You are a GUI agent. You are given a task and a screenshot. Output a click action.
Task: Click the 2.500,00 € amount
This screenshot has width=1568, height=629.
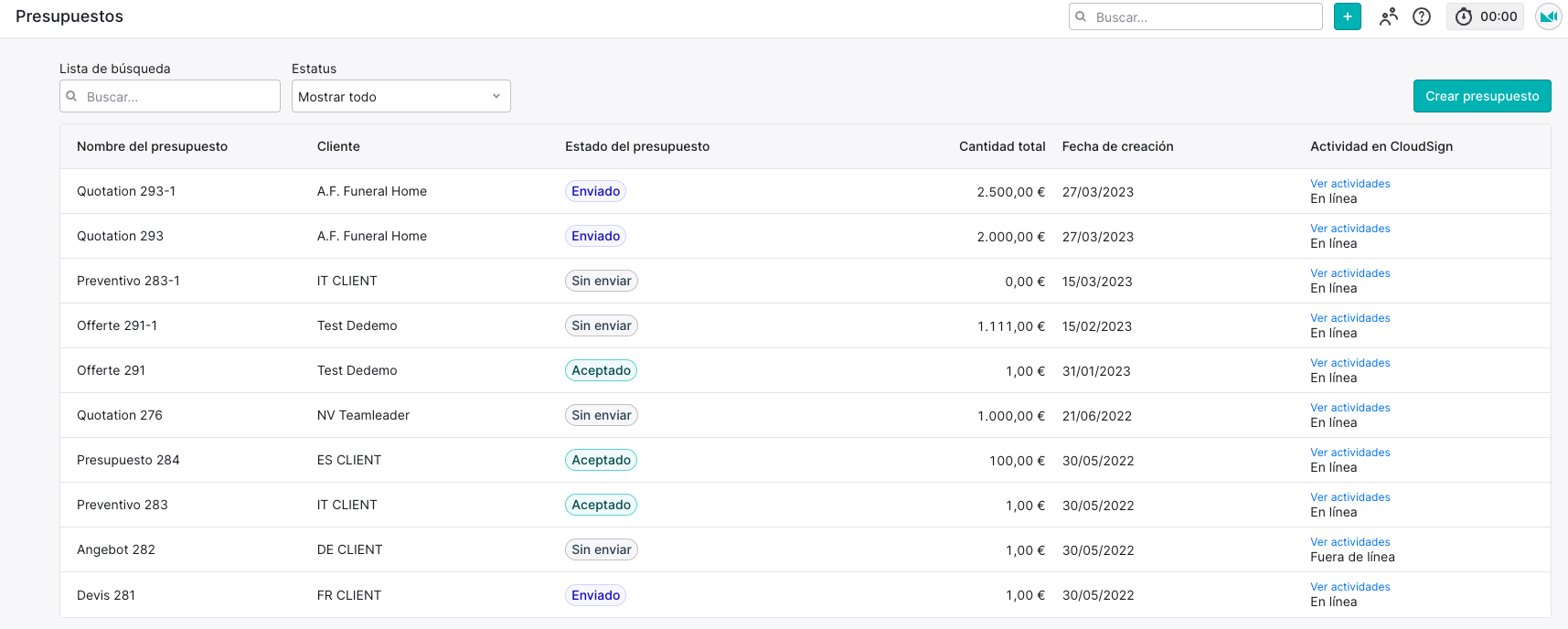click(1011, 192)
